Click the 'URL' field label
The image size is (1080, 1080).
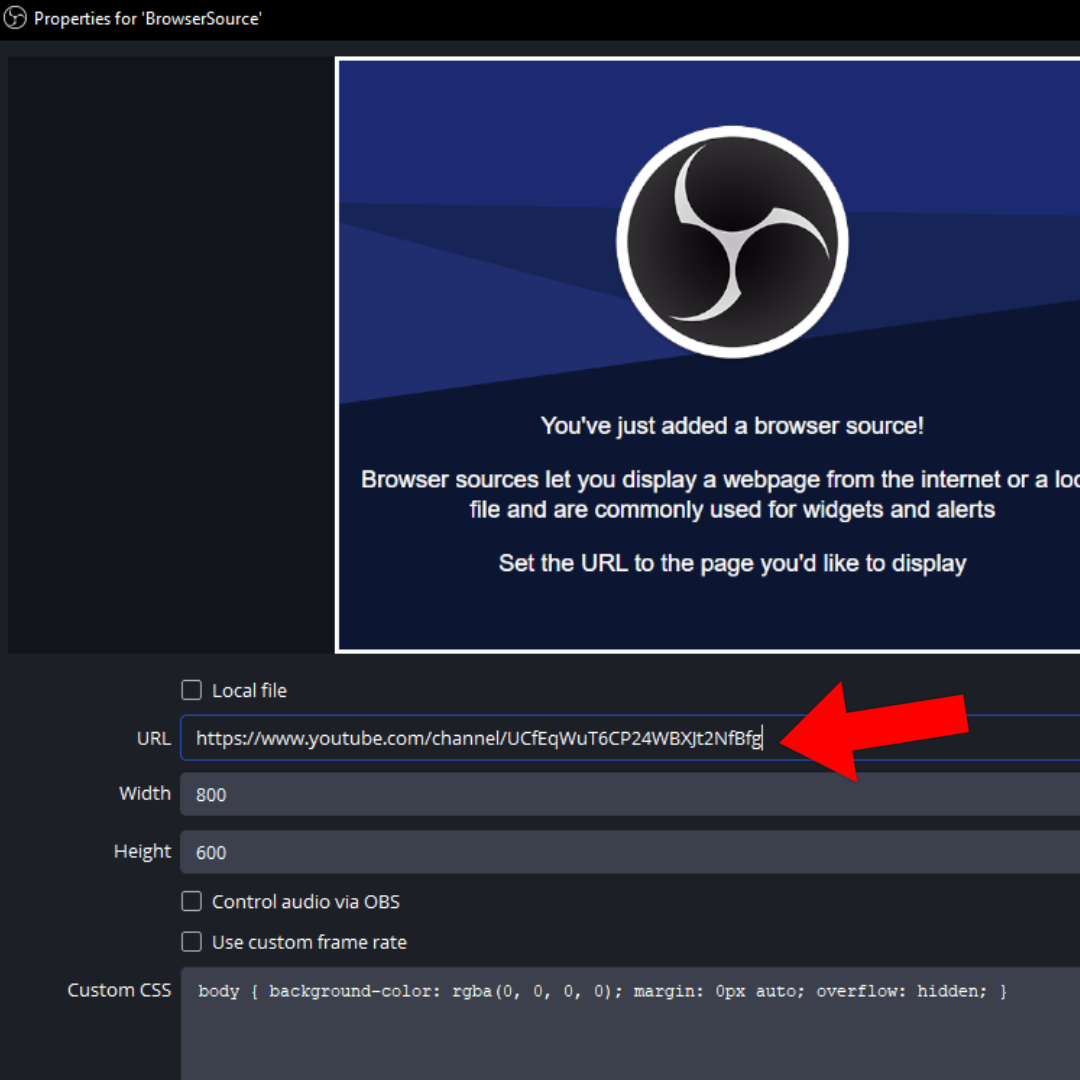pos(153,739)
